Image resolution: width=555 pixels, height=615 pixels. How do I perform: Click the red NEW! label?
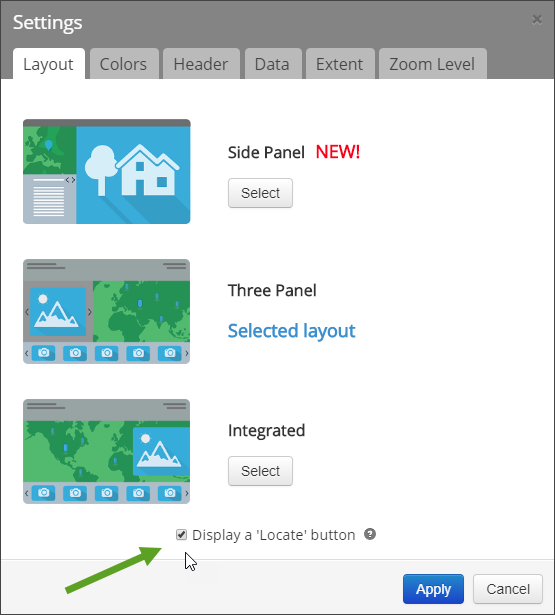(x=338, y=152)
